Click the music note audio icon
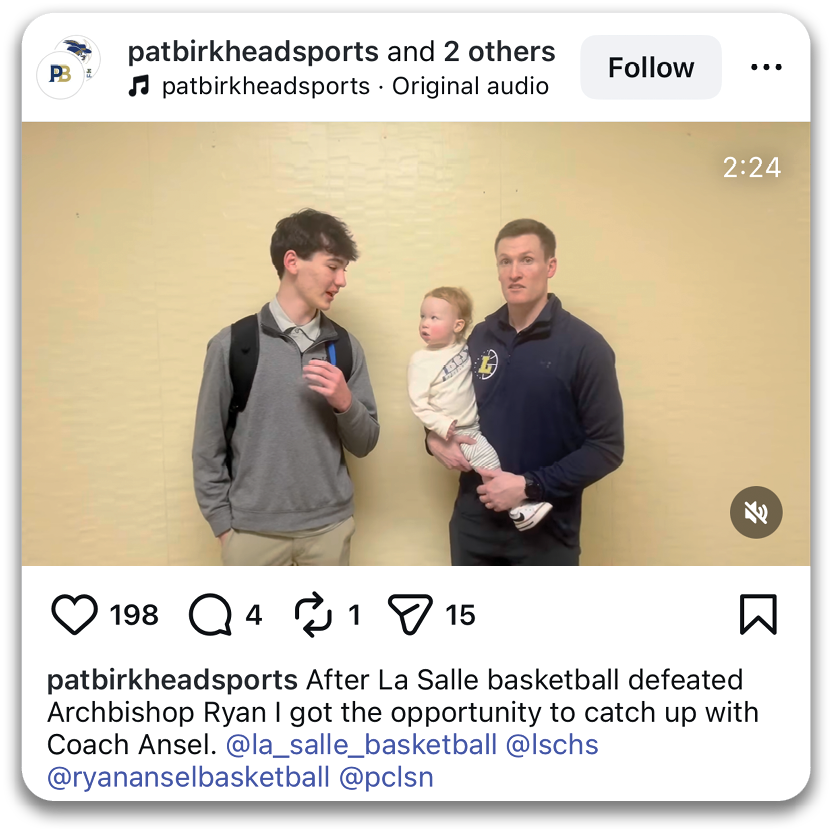832x832 pixels. point(139,86)
